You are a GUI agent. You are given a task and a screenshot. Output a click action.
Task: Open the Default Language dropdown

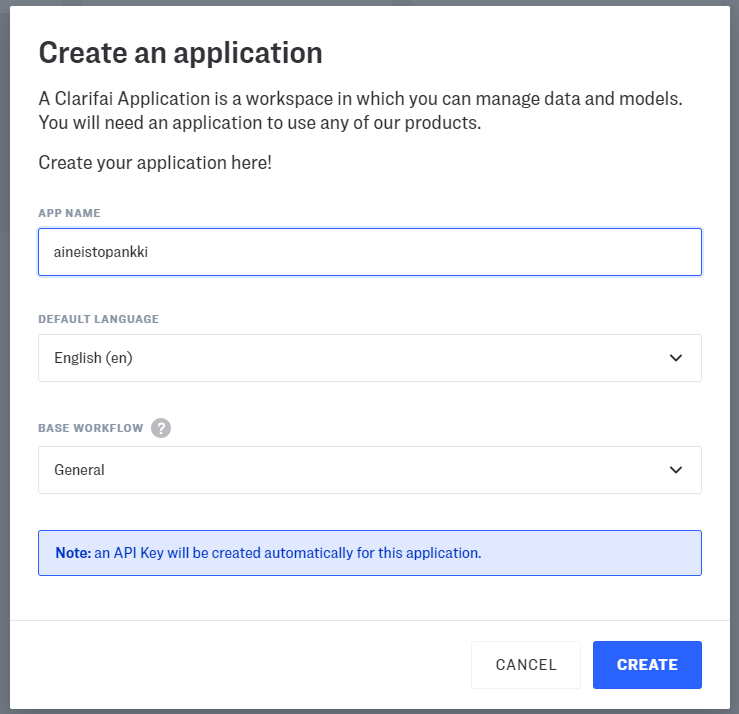point(369,358)
